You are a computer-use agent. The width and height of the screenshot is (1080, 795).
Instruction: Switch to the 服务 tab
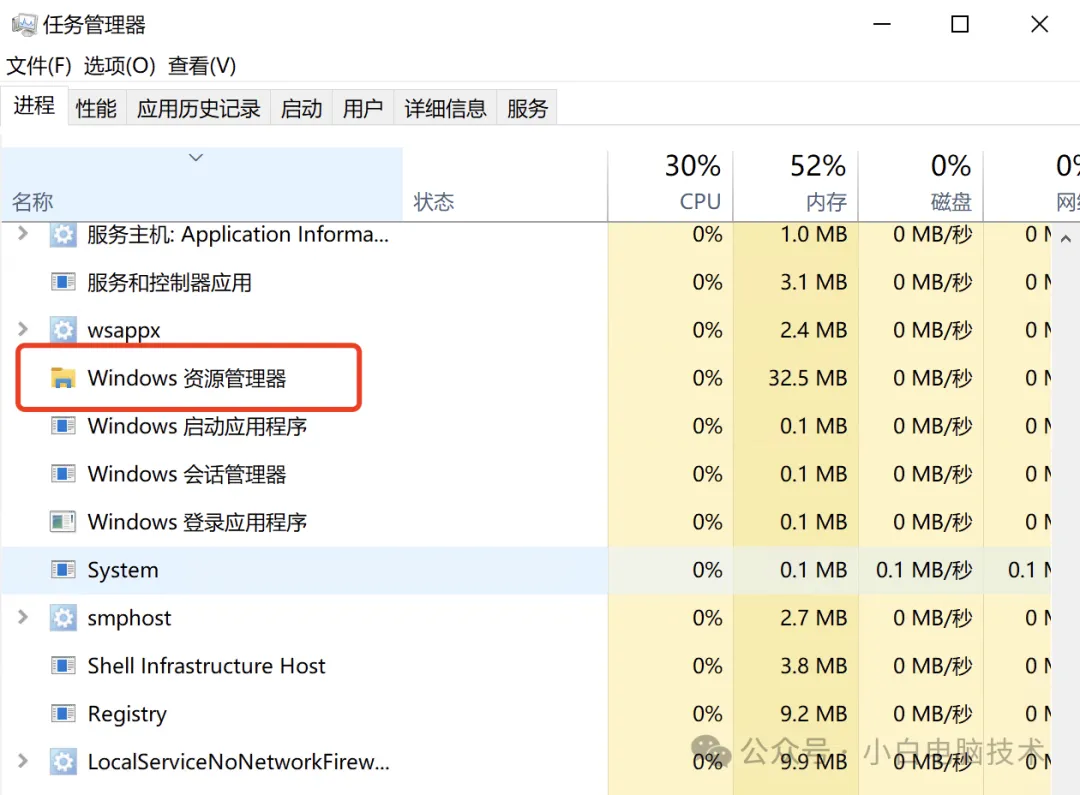point(527,108)
